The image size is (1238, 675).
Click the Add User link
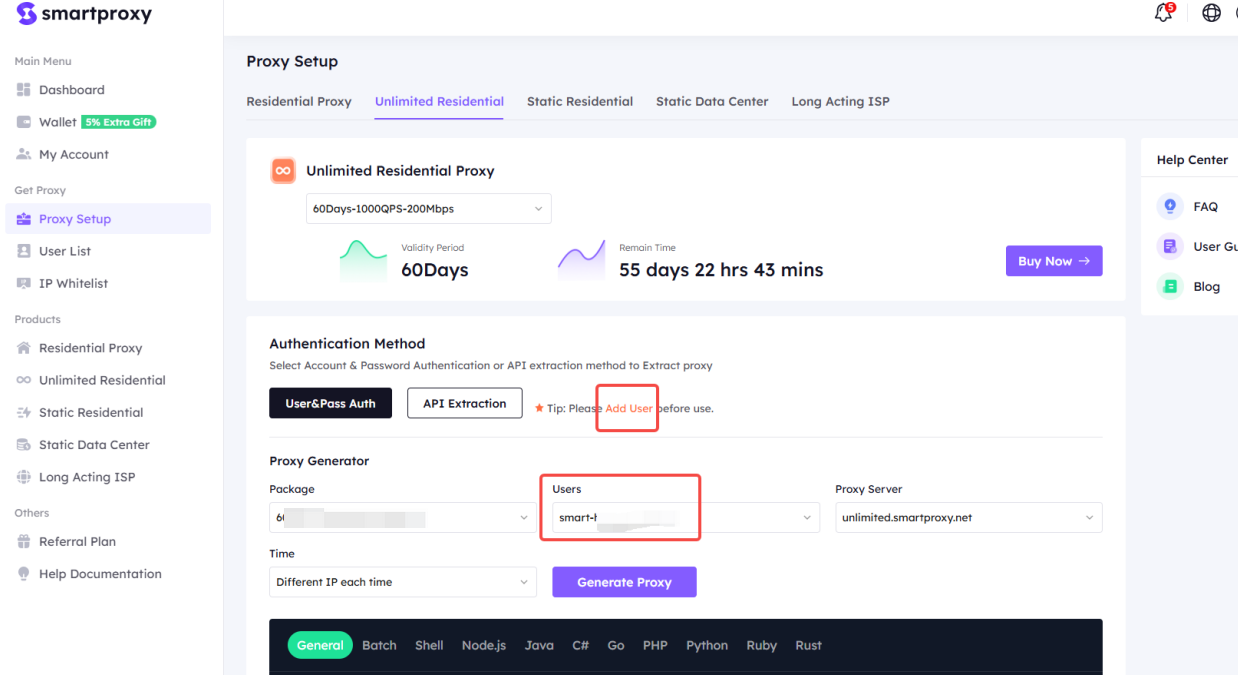629,408
